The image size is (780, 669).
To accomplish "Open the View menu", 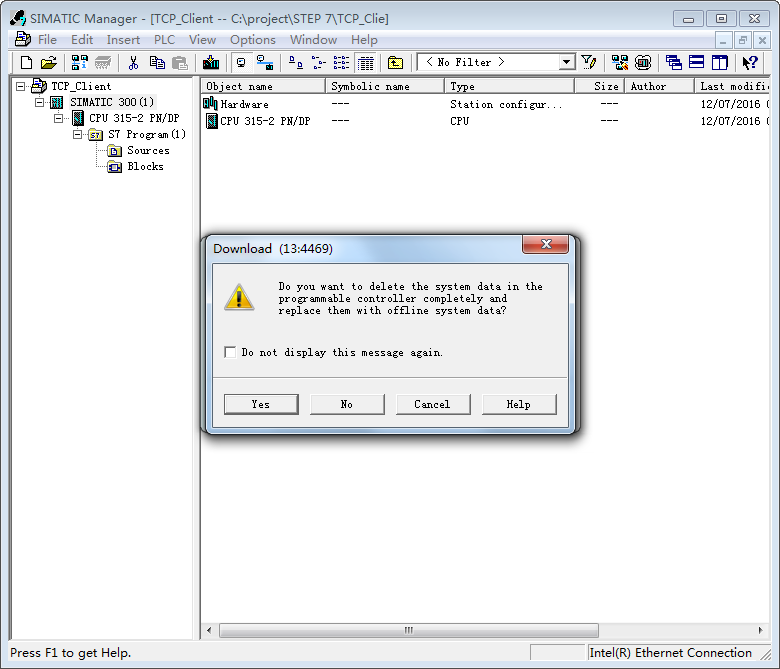I will [x=202, y=40].
